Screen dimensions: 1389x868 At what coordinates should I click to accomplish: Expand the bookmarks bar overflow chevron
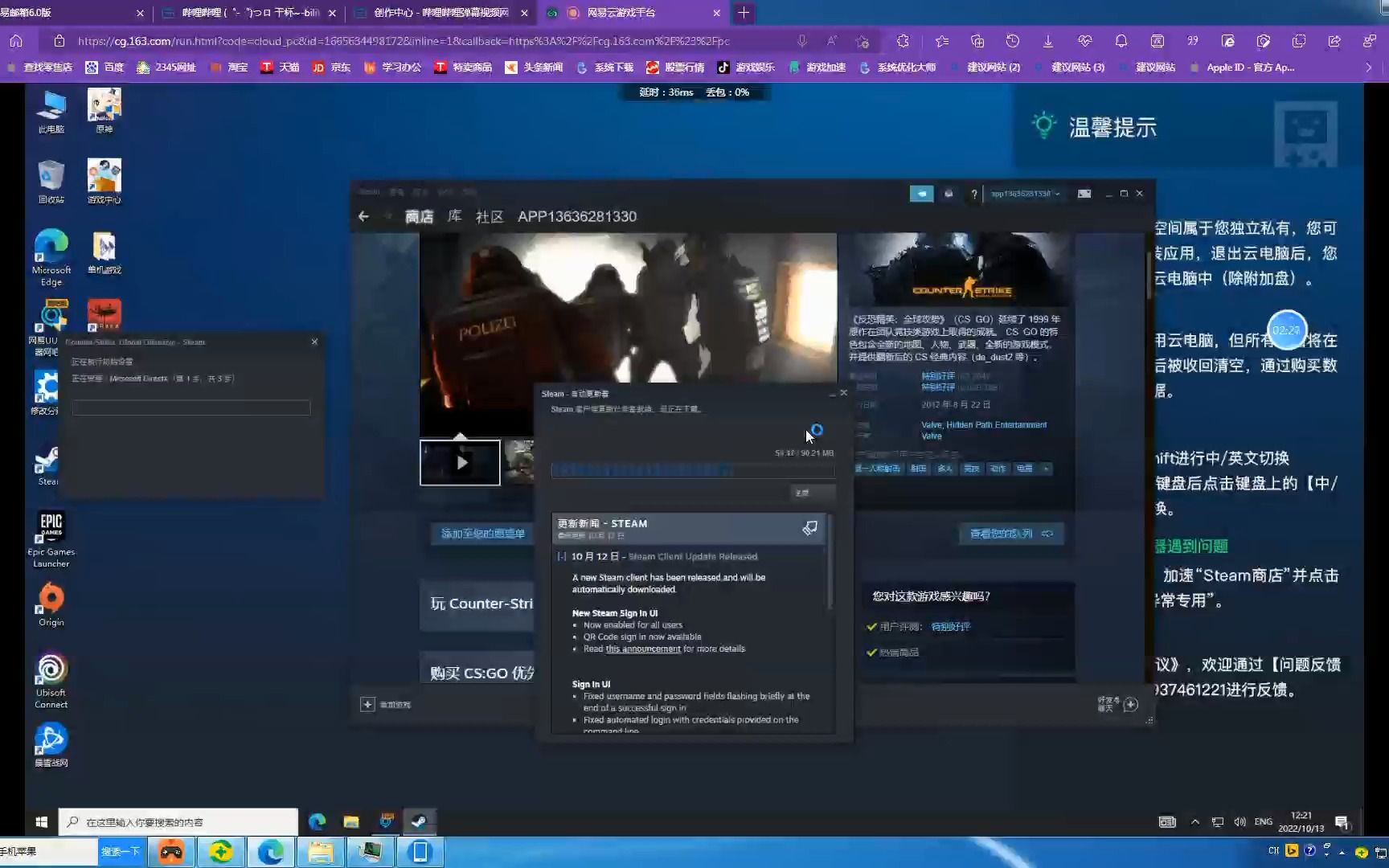click(x=1368, y=68)
